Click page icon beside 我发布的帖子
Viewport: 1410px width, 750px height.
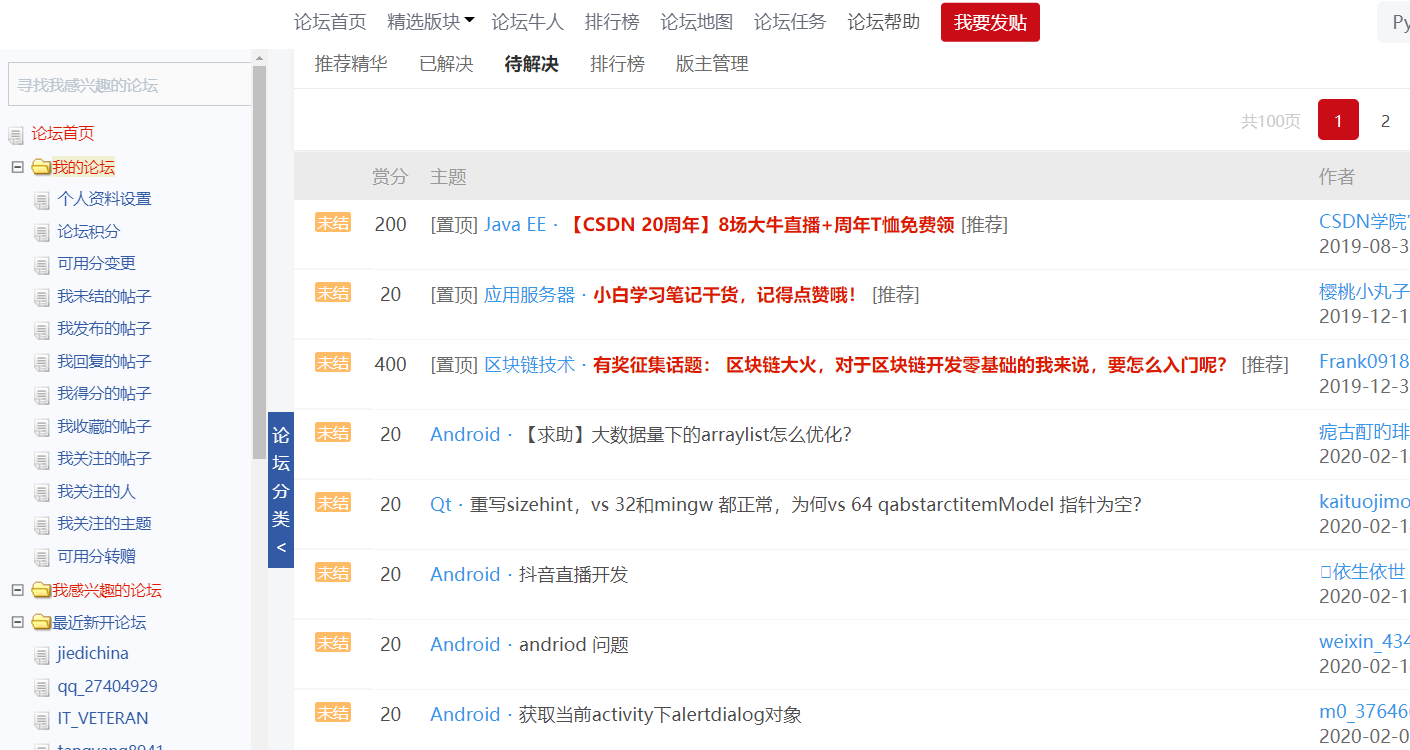pyautogui.click(x=41, y=330)
